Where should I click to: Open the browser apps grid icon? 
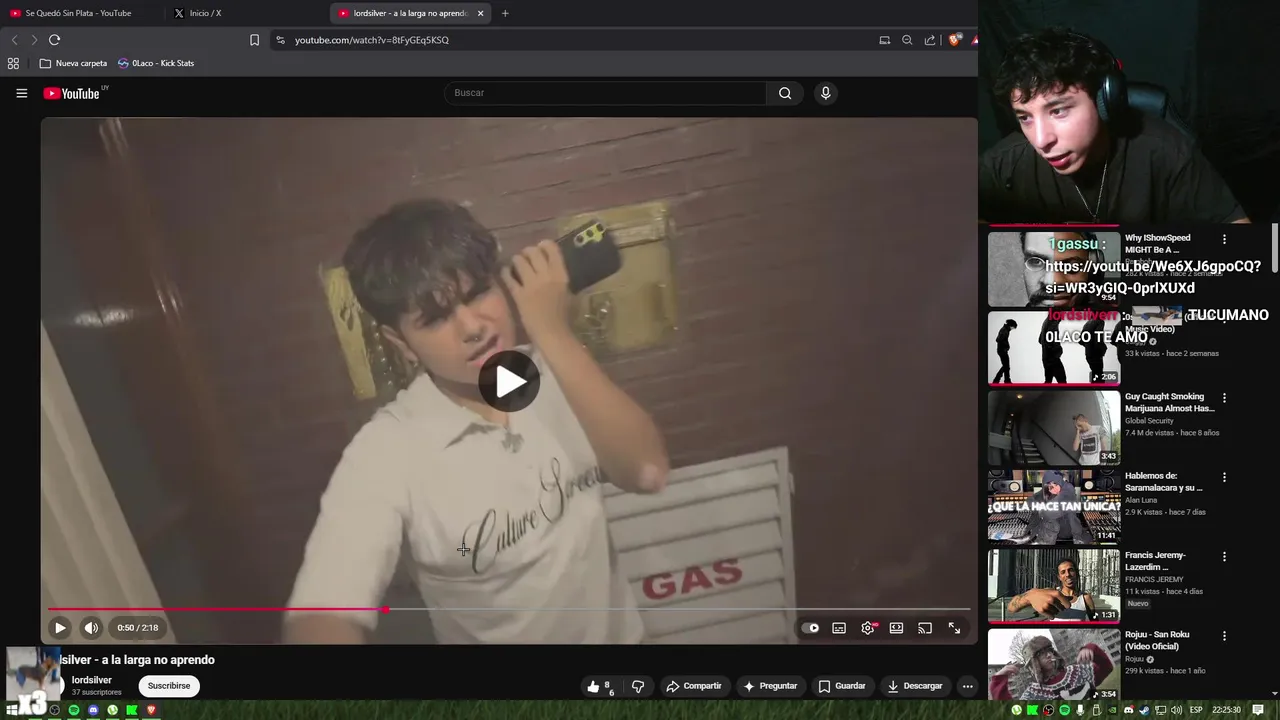(x=13, y=63)
